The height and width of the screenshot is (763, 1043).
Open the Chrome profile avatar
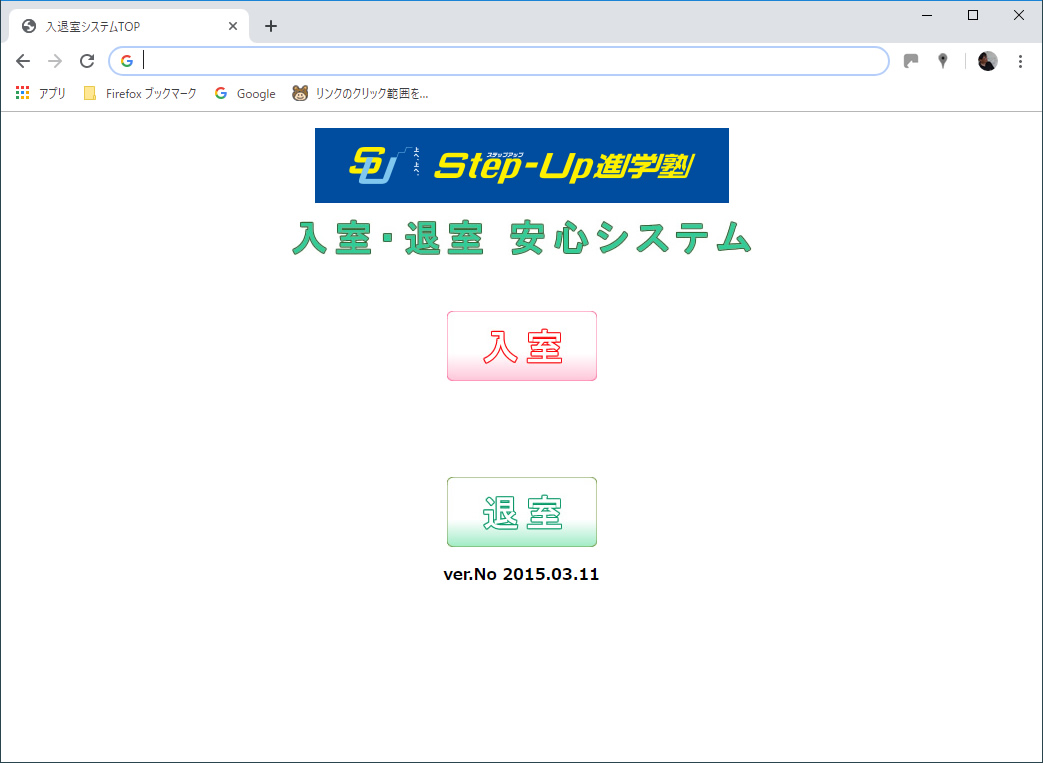987,61
